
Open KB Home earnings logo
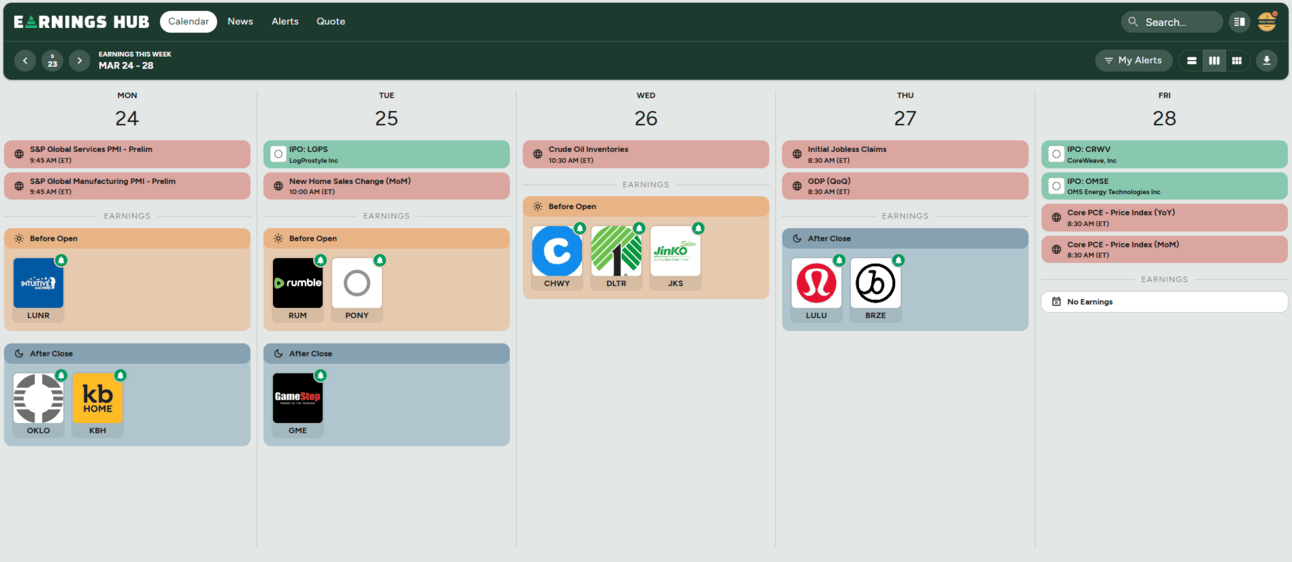pyautogui.click(x=98, y=398)
